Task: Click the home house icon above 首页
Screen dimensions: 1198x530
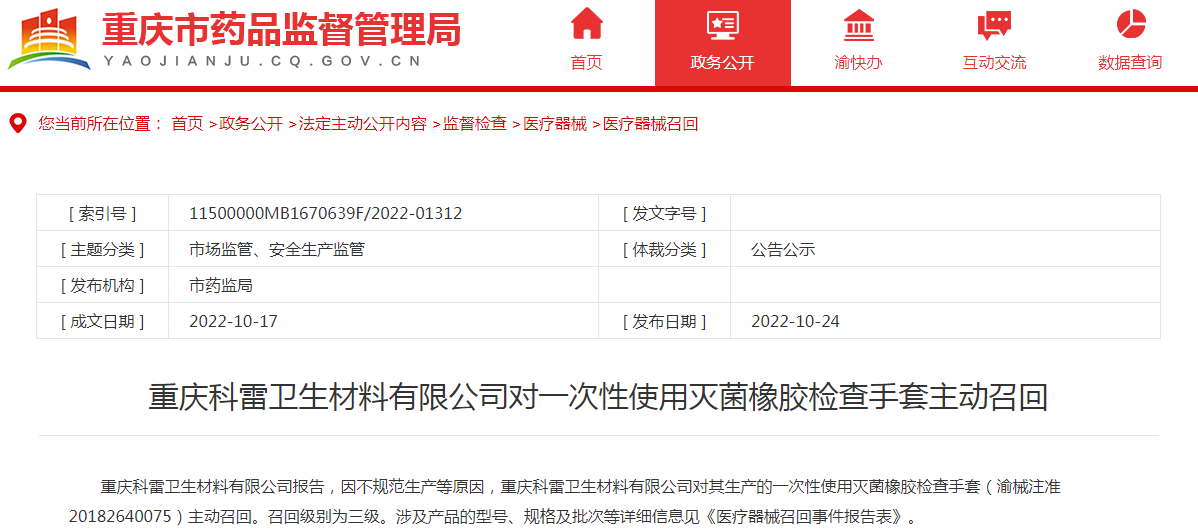Action: [x=587, y=24]
